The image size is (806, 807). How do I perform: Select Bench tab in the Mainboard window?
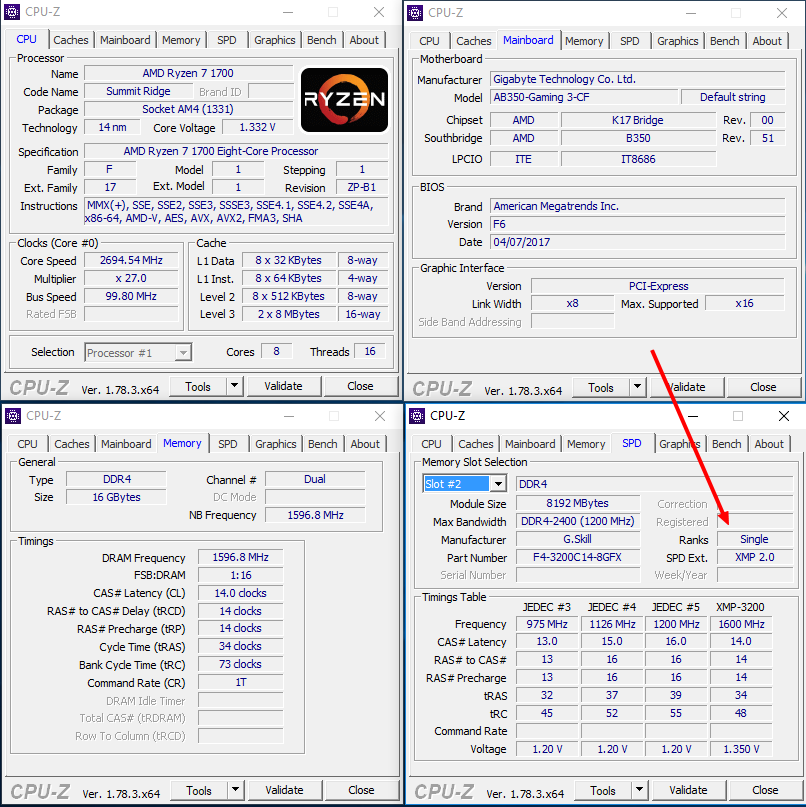725,41
